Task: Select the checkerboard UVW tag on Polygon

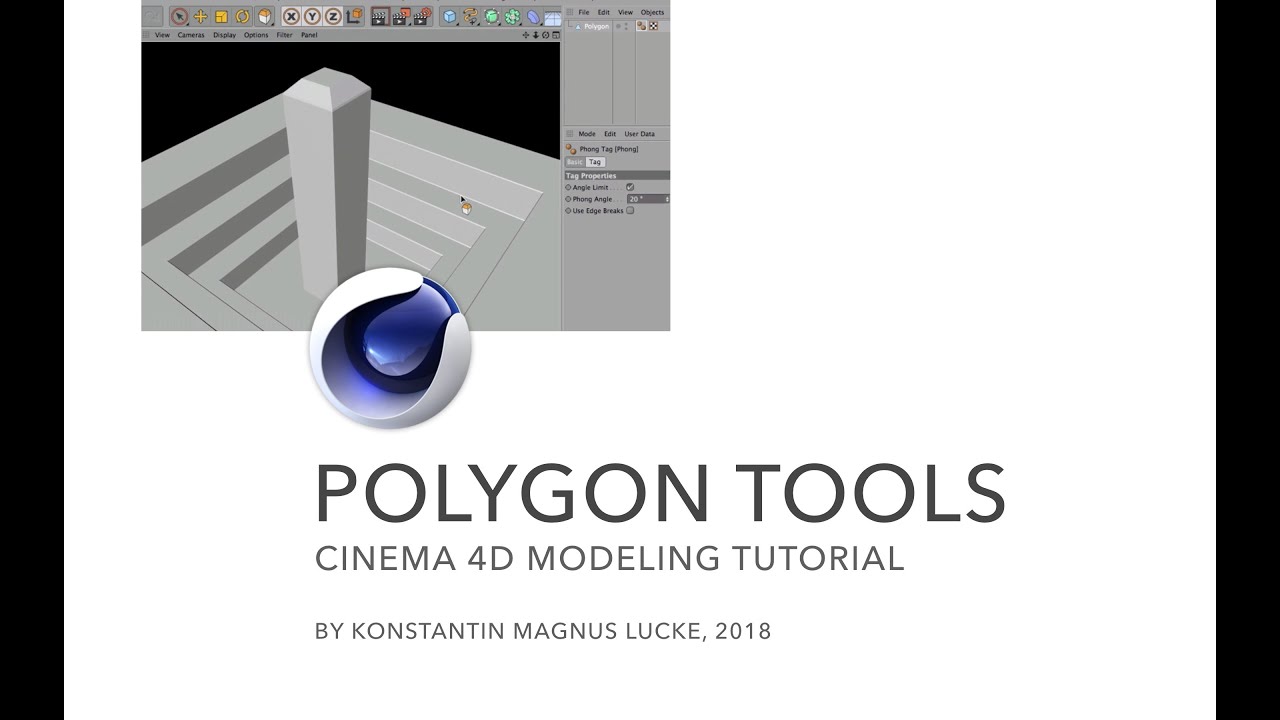Action: click(654, 27)
